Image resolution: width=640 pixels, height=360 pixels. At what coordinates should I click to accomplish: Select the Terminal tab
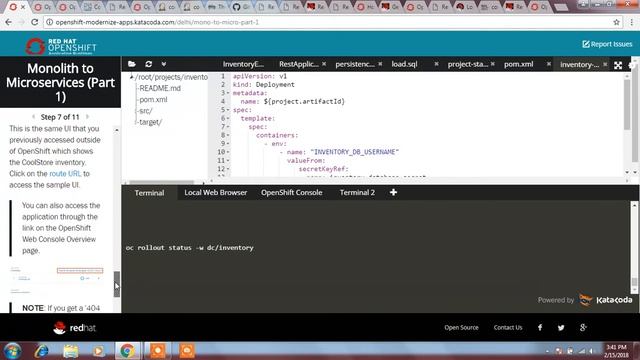coord(149,193)
